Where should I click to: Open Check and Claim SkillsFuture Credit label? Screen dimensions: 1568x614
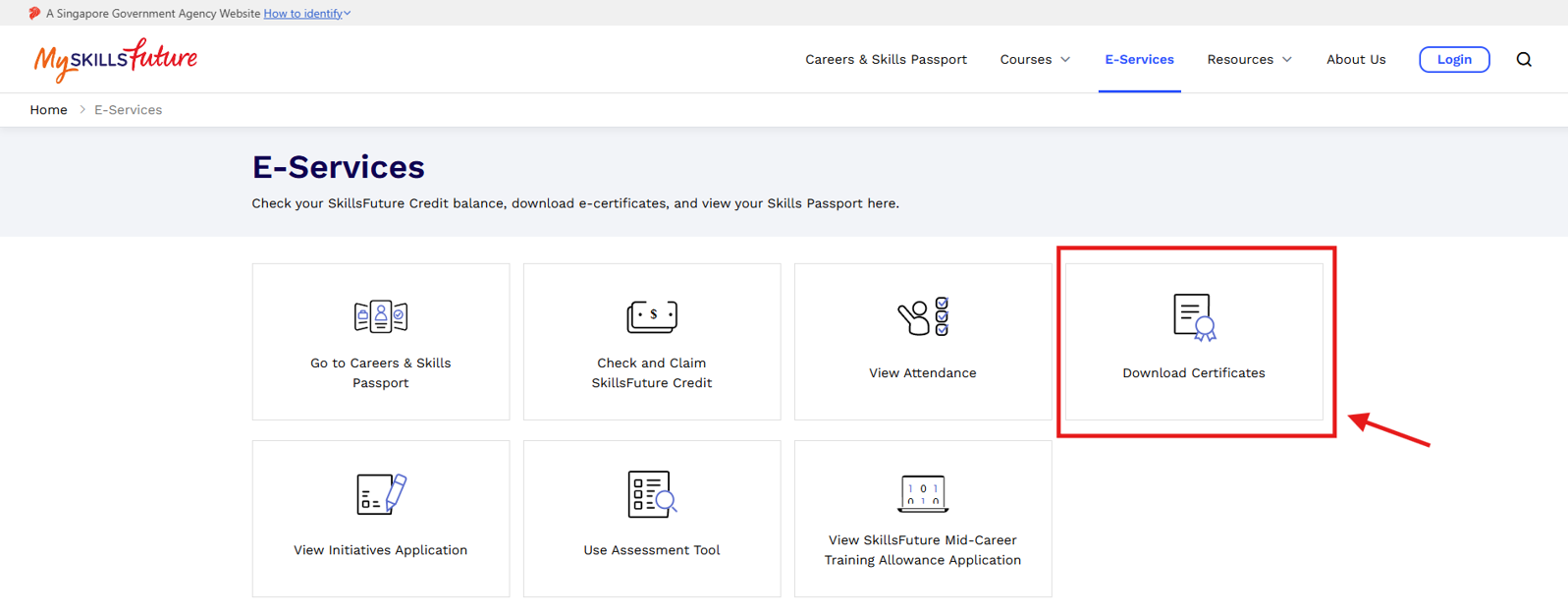click(652, 373)
